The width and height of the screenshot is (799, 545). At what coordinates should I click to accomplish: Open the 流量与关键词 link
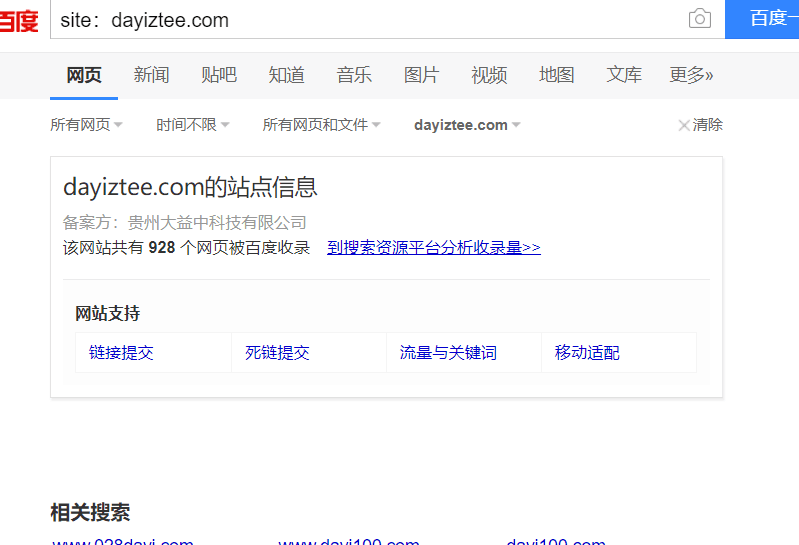point(448,352)
